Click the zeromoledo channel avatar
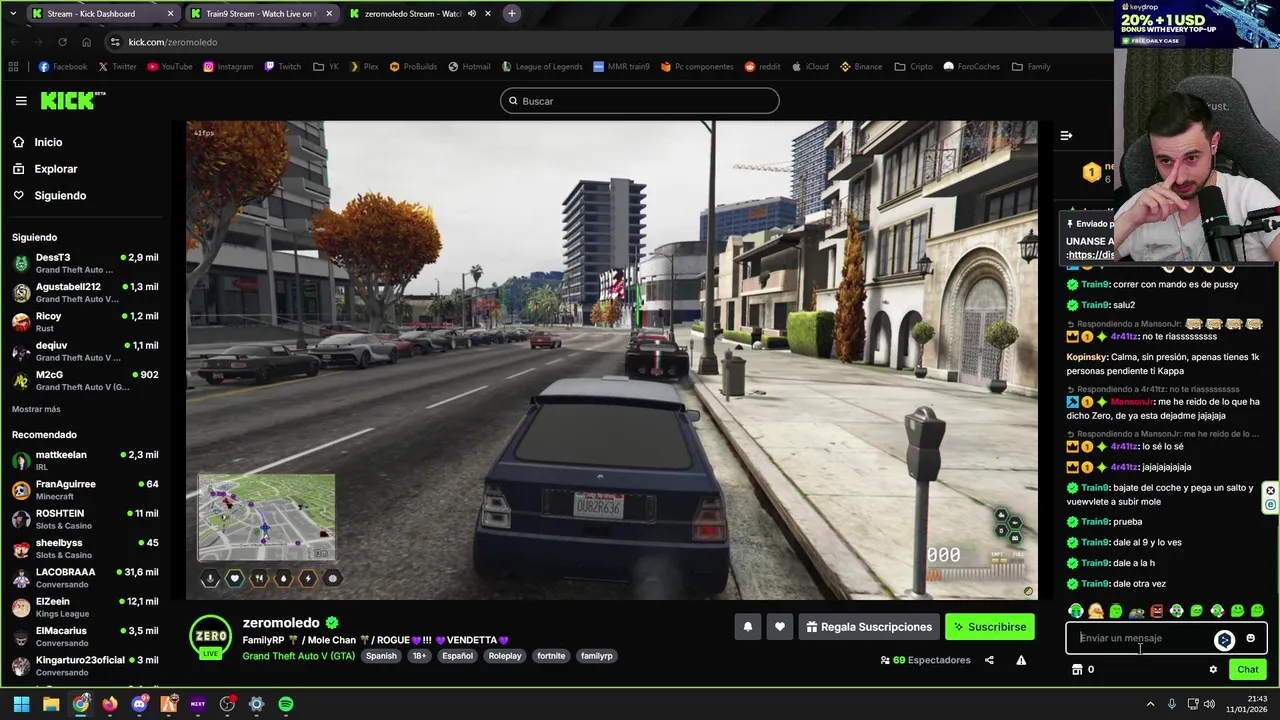Viewport: 1280px width, 720px height. coord(212,637)
